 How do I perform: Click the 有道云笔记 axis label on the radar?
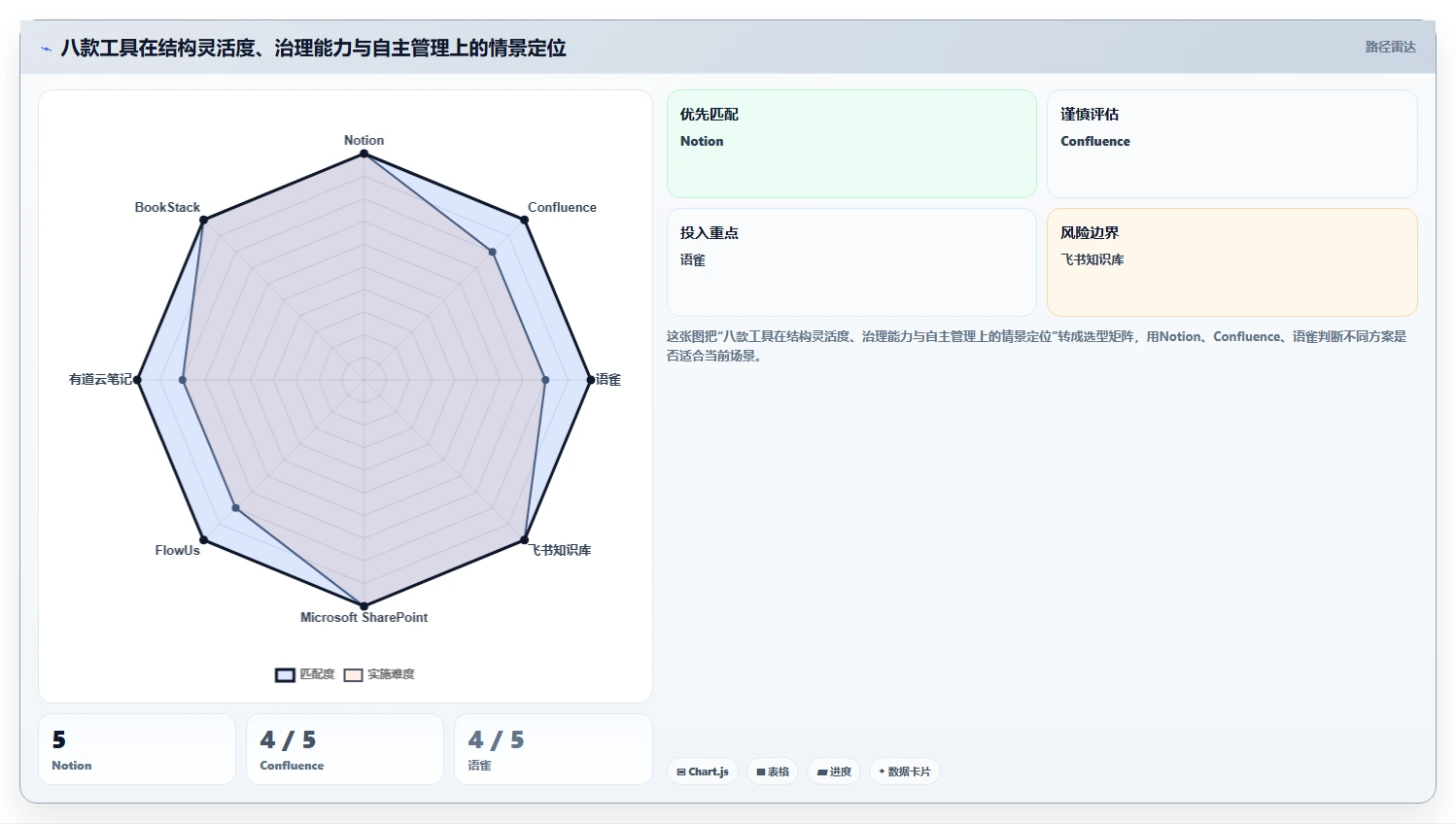tap(100, 379)
